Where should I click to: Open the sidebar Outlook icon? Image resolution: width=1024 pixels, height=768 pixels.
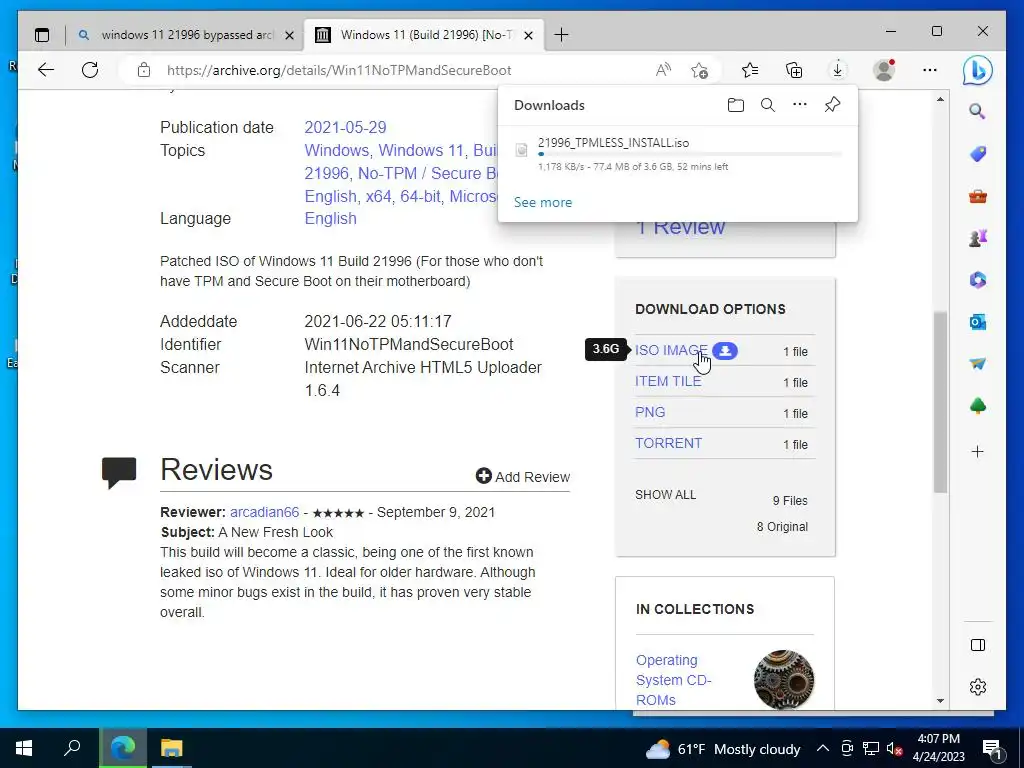pos(978,322)
